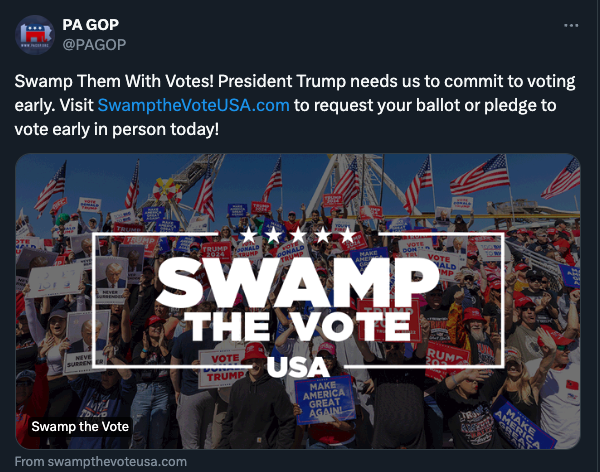Click the 'Swamp the Vote' card caption

80,426
